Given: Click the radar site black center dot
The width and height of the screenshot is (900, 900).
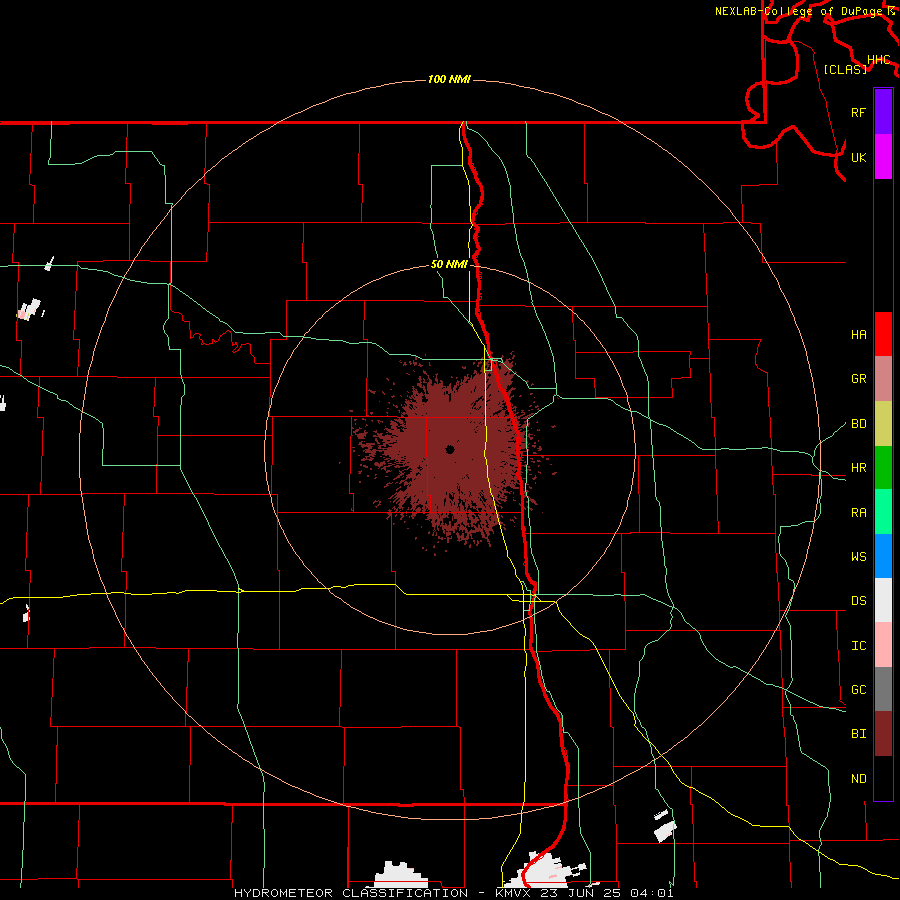Looking at the screenshot, I should coord(450,449).
